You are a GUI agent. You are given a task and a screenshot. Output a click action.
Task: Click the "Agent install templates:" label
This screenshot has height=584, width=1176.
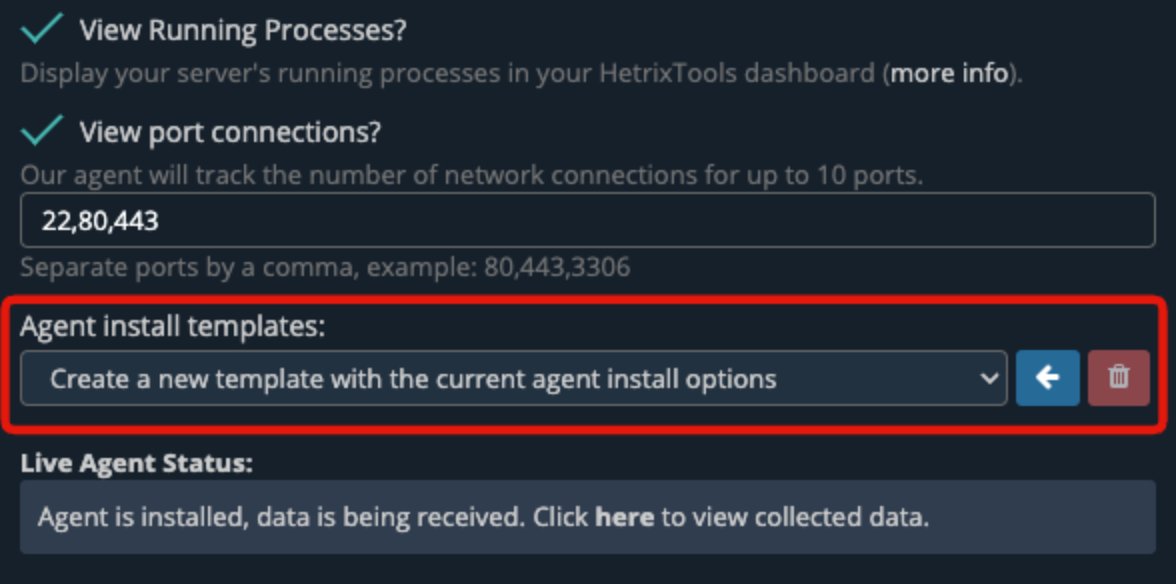[173, 327]
